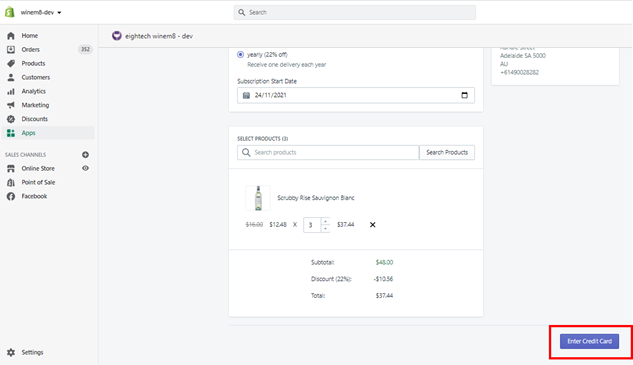Focus the top Search bar
The height and width of the screenshot is (365, 633).
click(x=354, y=13)
